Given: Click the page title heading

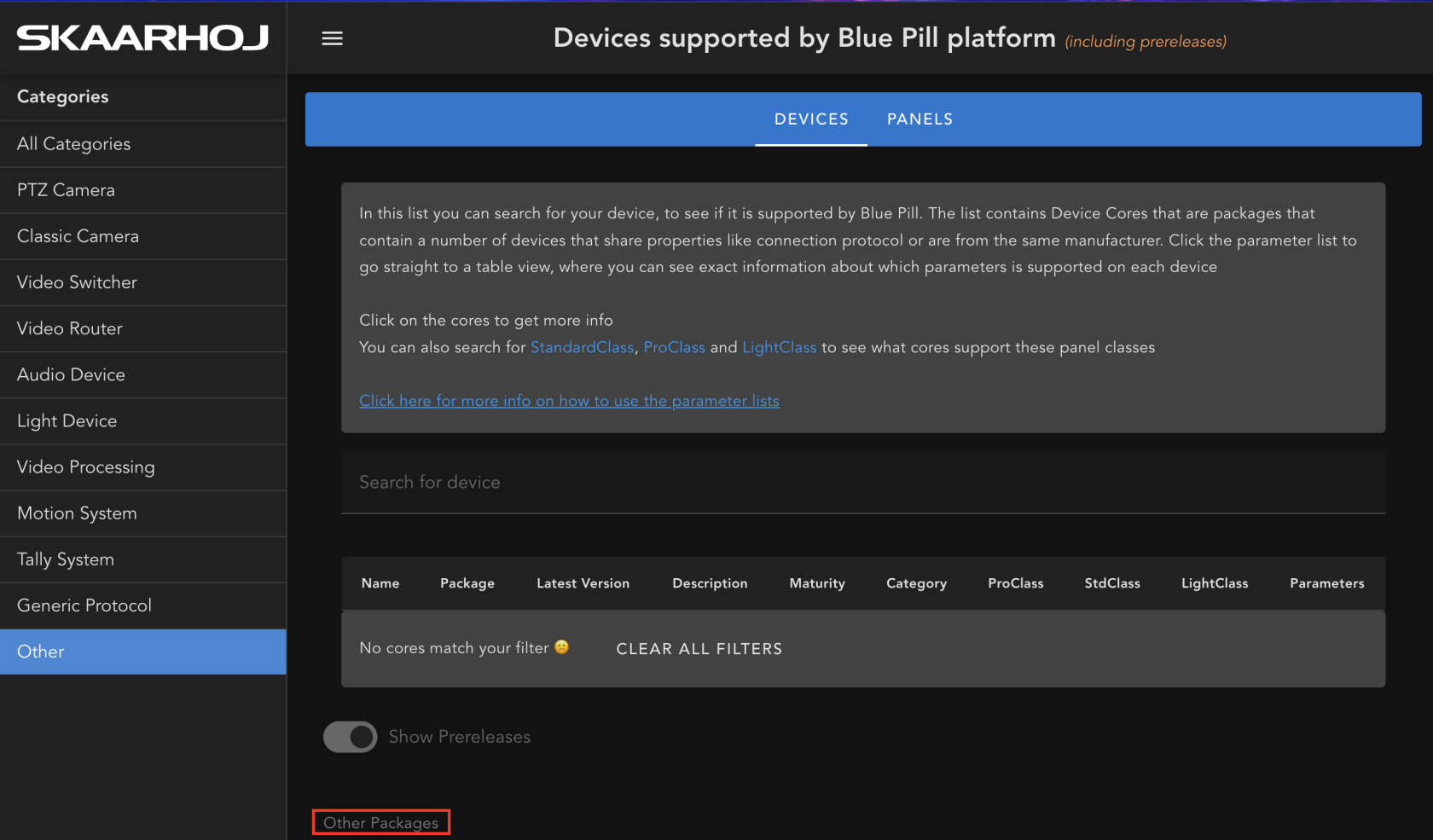Looking at the screenshot, I should point(804,38).
